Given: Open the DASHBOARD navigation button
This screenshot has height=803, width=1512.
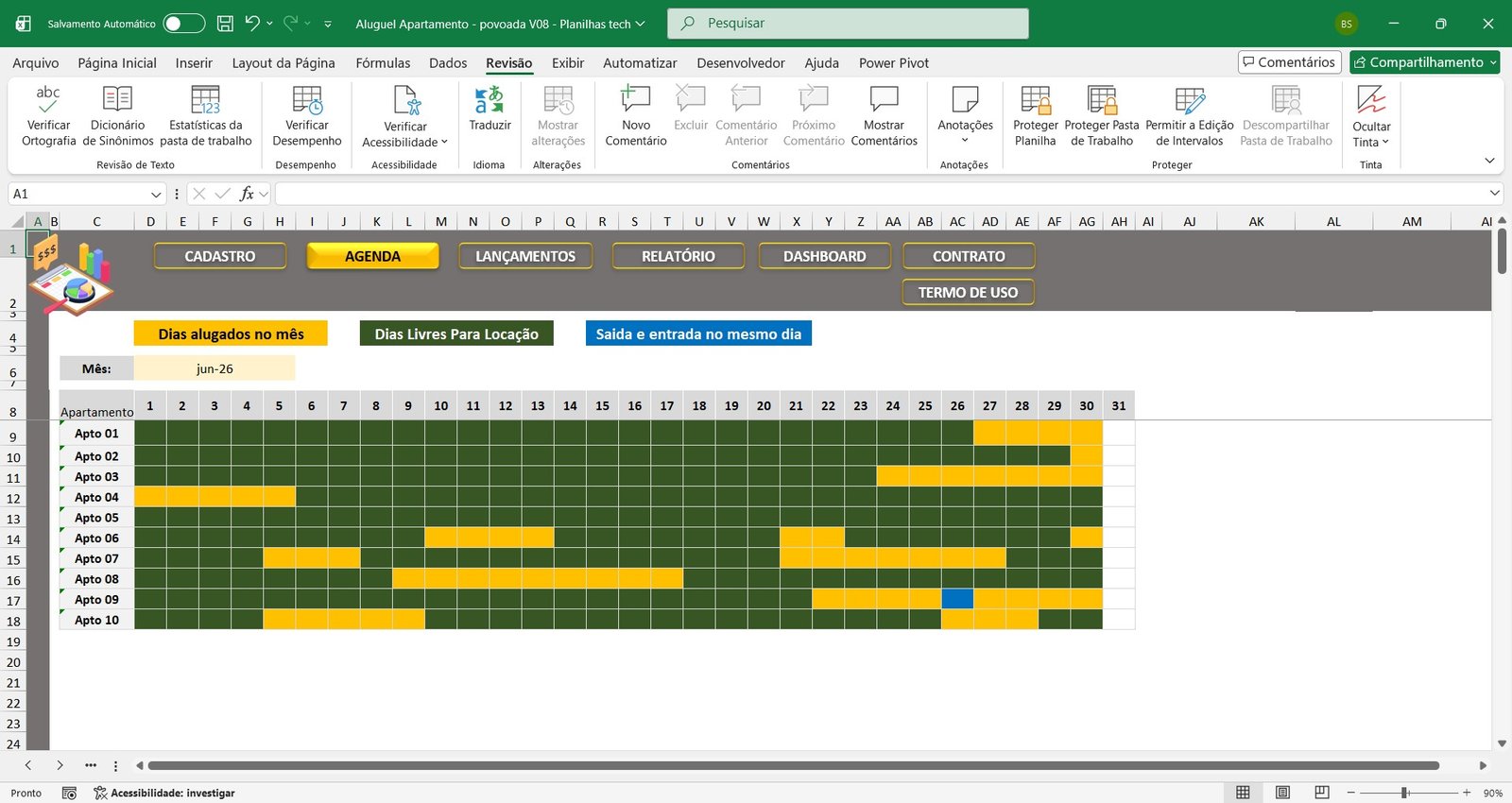Looking at the screenshot, I should (824, 256).
